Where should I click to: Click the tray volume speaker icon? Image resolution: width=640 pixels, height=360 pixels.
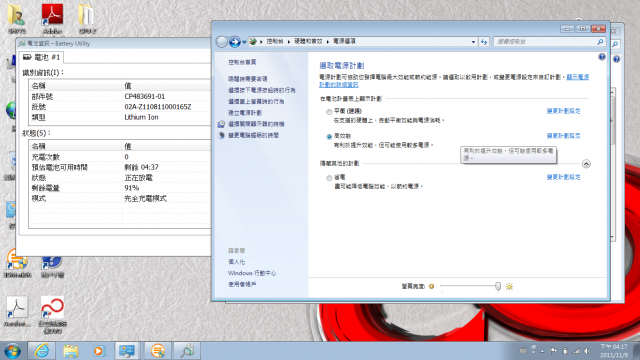click(x=587, y=351)
